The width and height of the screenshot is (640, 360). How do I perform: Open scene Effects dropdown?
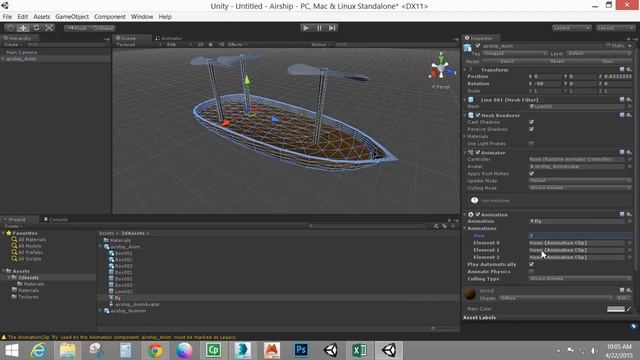click(x=237, y=44)
